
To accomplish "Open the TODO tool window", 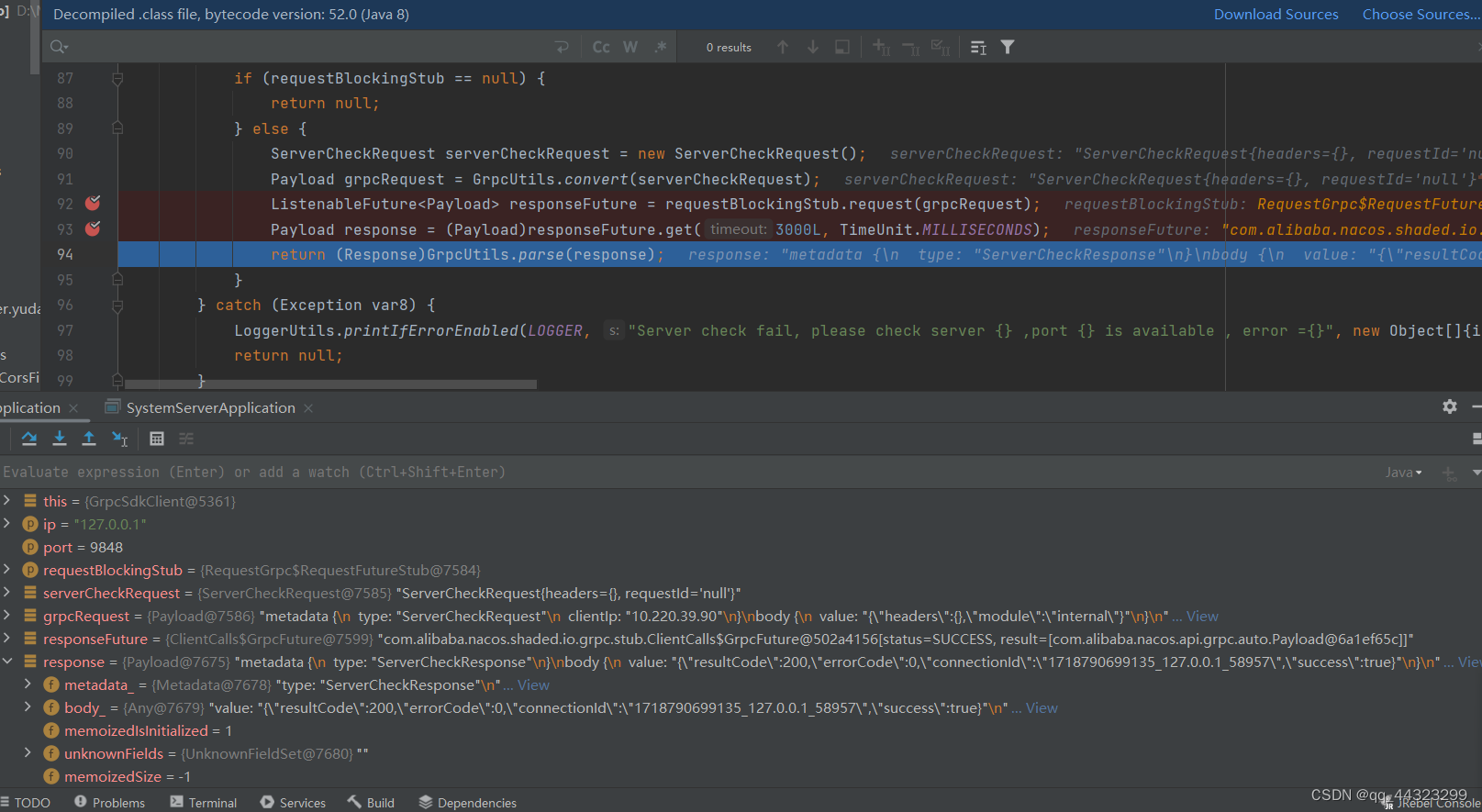I will 26,802.
